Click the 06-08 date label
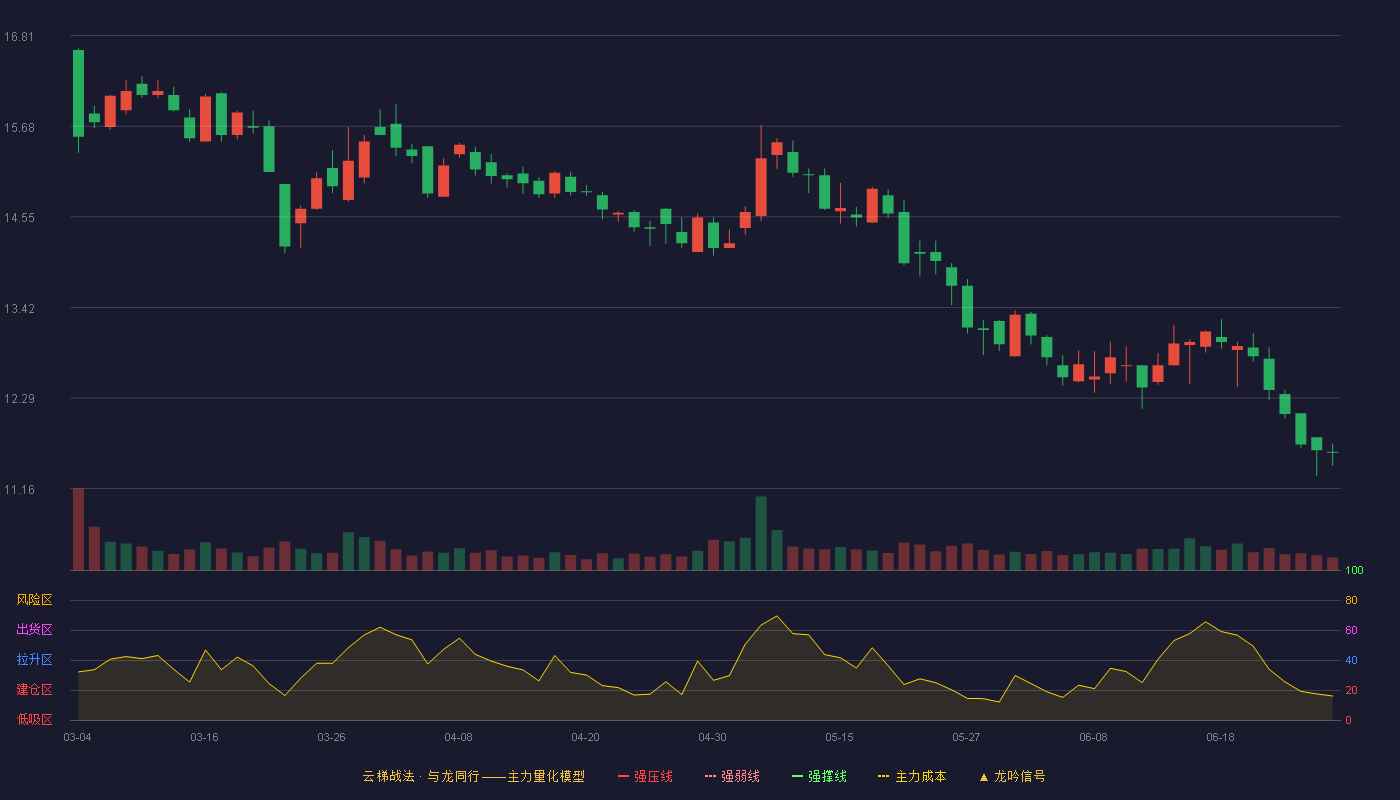Image resolution: width=1400 pixels, height=800 pixels. (1093, 737)
